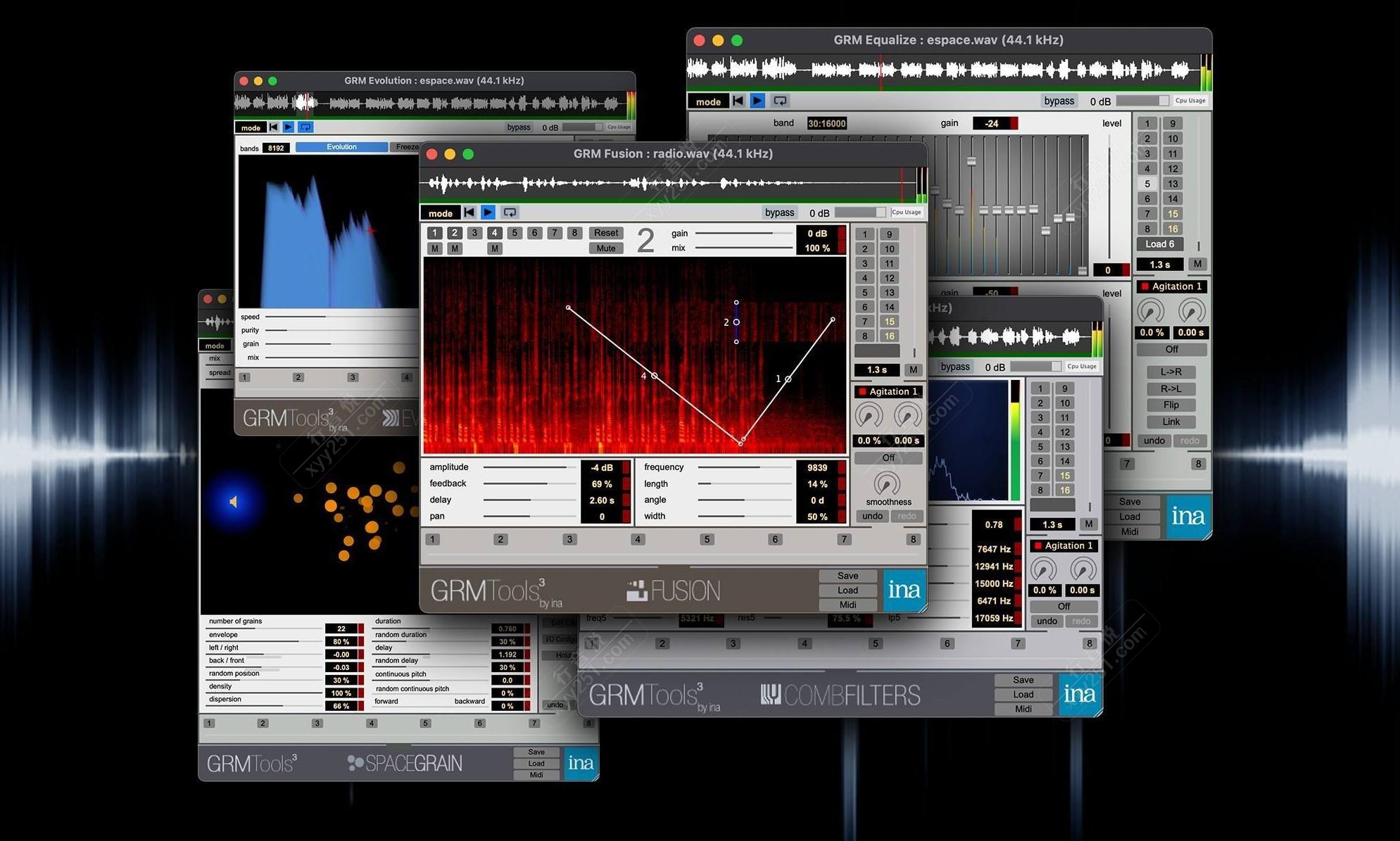
Task: Toggle bypass in GRM Equalize window
Action: point(1059,101)
